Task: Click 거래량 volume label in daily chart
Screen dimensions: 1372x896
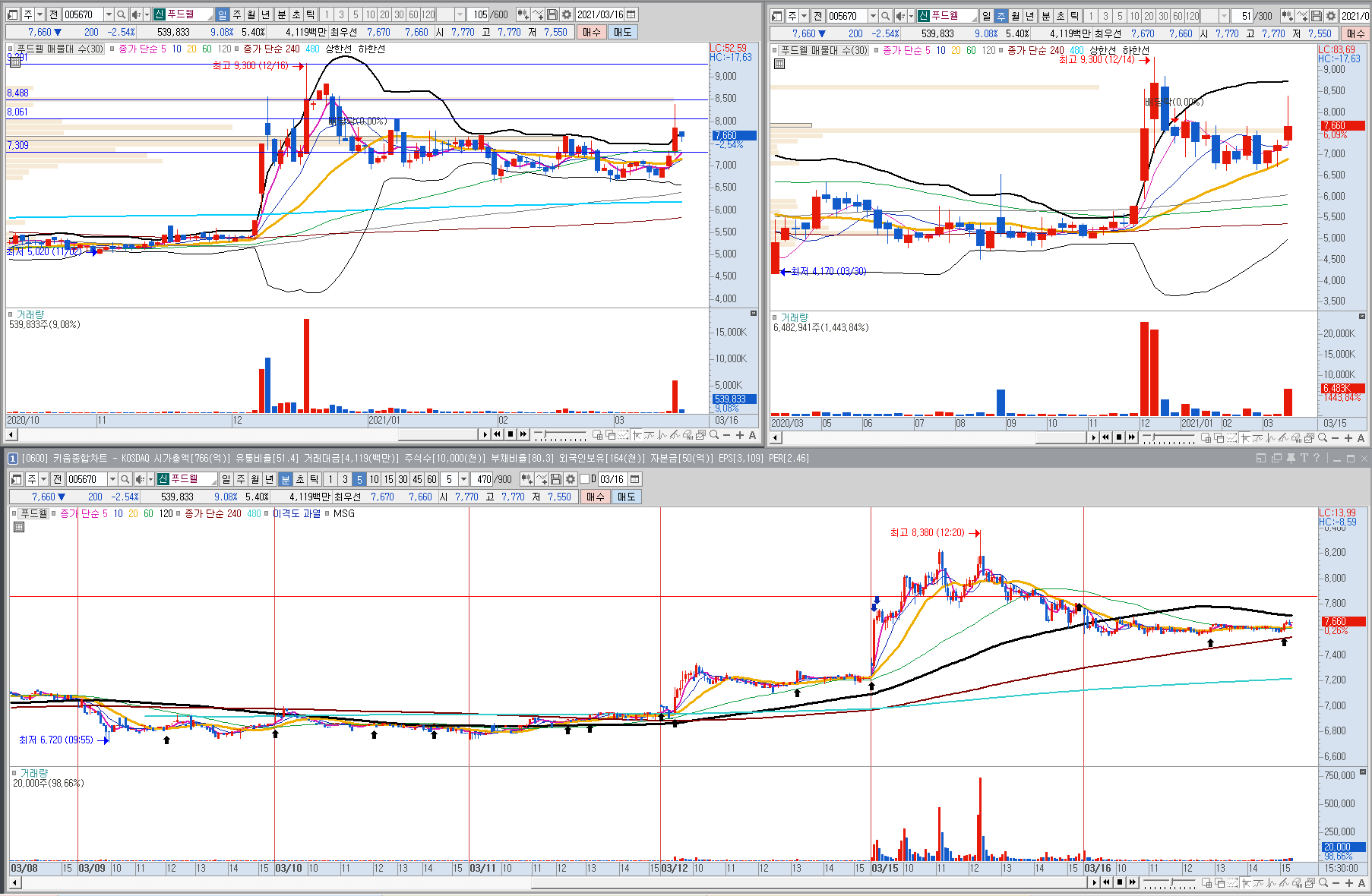Action: [30, 314]
